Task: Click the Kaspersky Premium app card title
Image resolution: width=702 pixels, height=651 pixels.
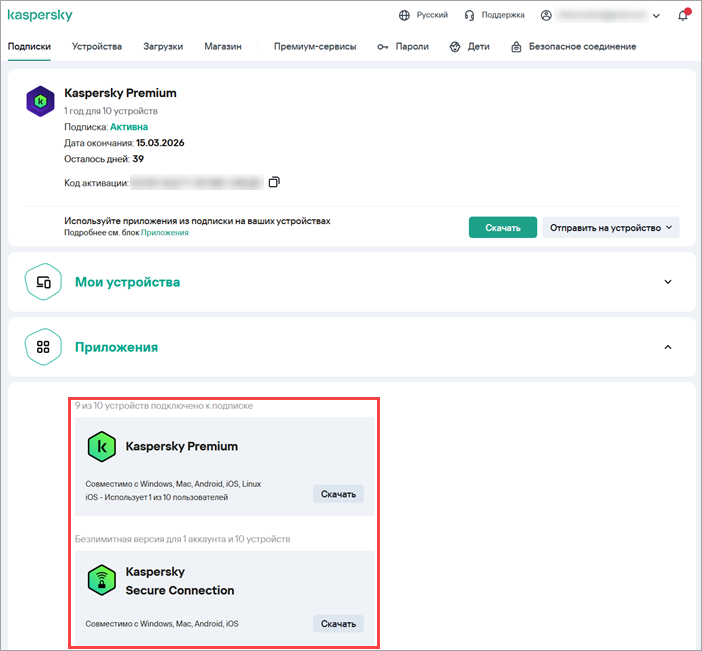Action: [x=181, y=446]
